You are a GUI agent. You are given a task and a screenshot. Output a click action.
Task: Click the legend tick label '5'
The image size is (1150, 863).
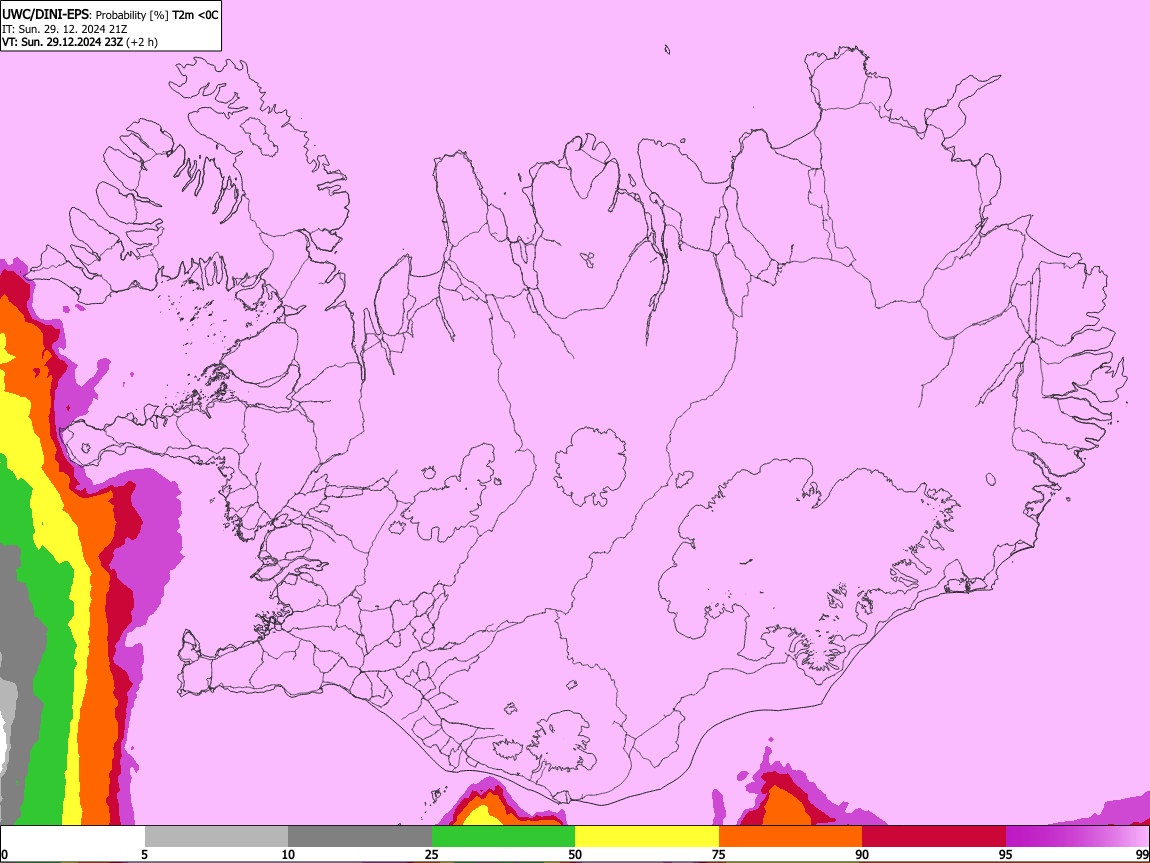coord(144,855)
